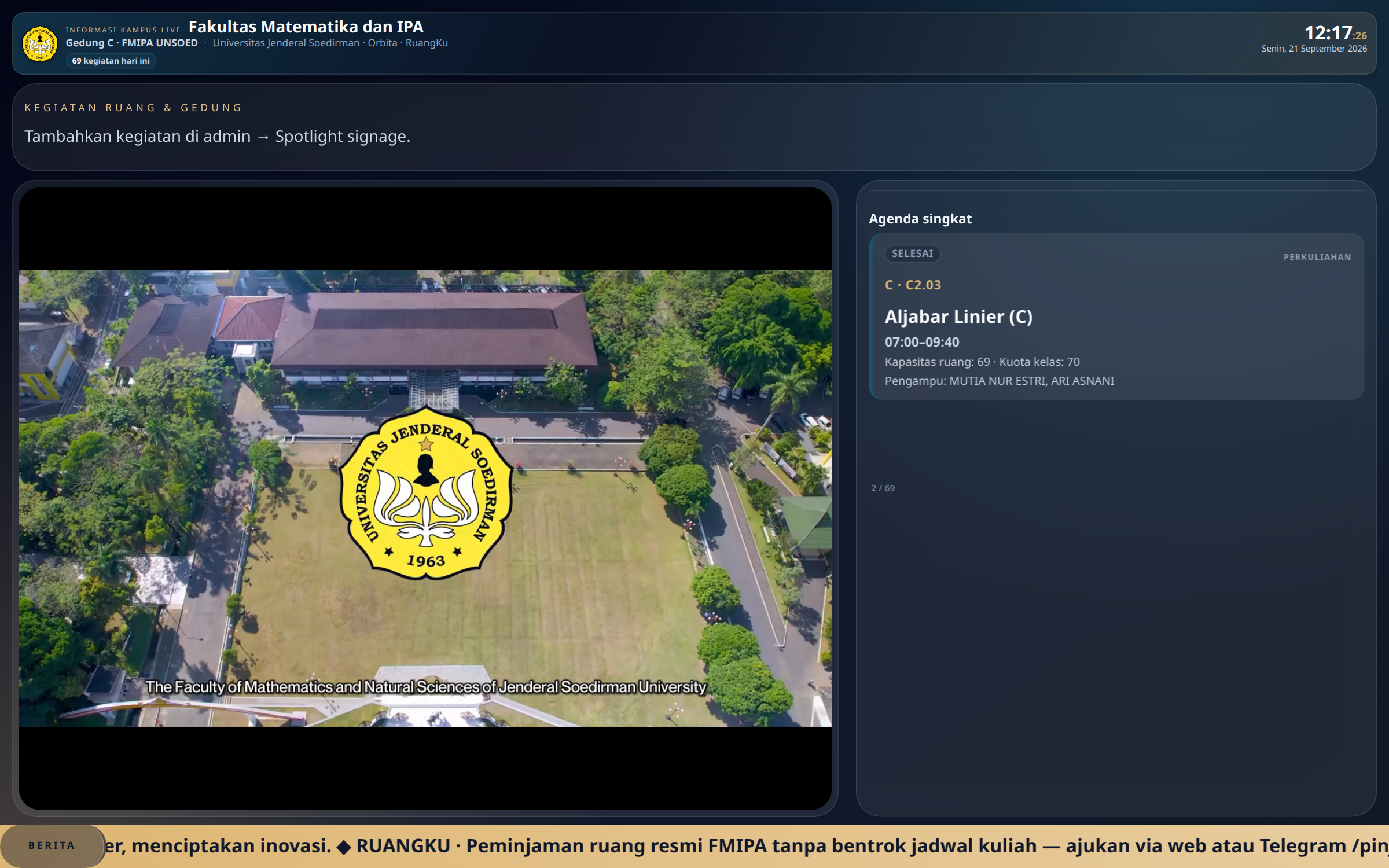1389x868 pixels.
Task: Click the 12:17 clock display
Action: point(1335,33)
